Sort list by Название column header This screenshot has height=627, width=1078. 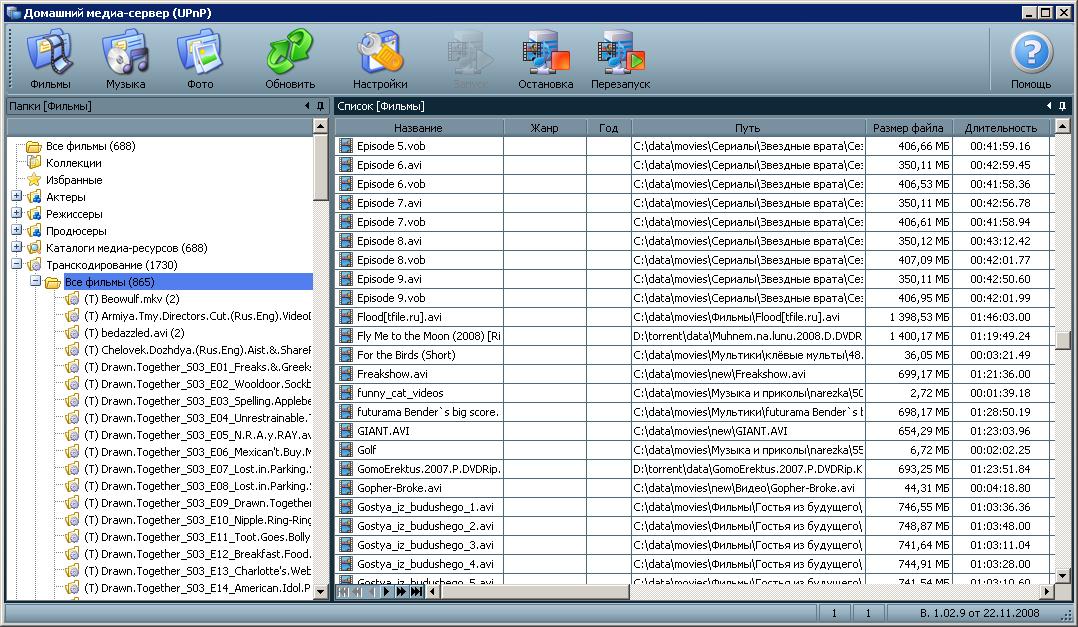coord(418,128)
